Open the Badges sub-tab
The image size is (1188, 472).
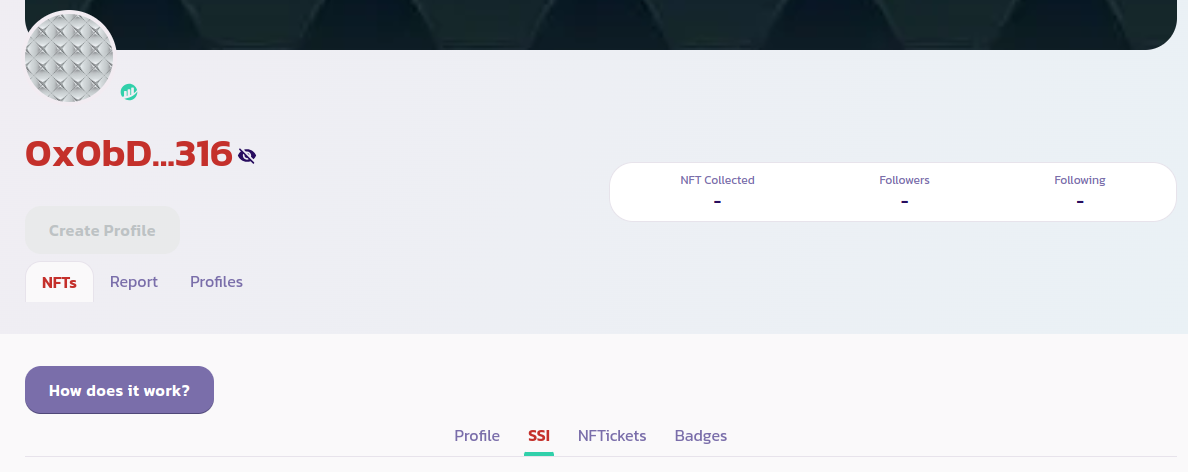701,436
